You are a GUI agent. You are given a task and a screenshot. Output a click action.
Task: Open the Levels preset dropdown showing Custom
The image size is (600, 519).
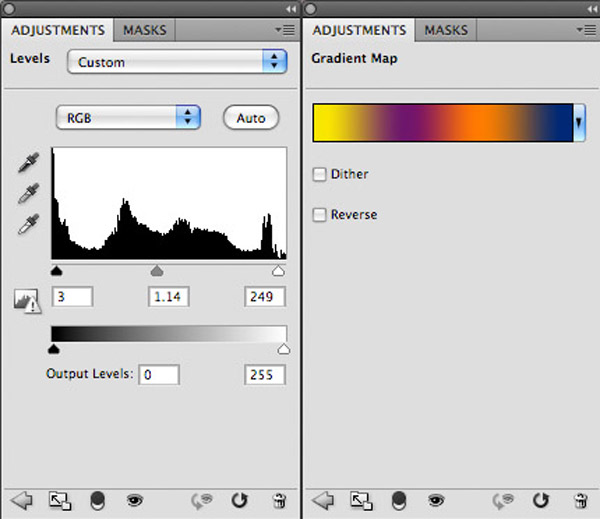[x=177, y=61]
